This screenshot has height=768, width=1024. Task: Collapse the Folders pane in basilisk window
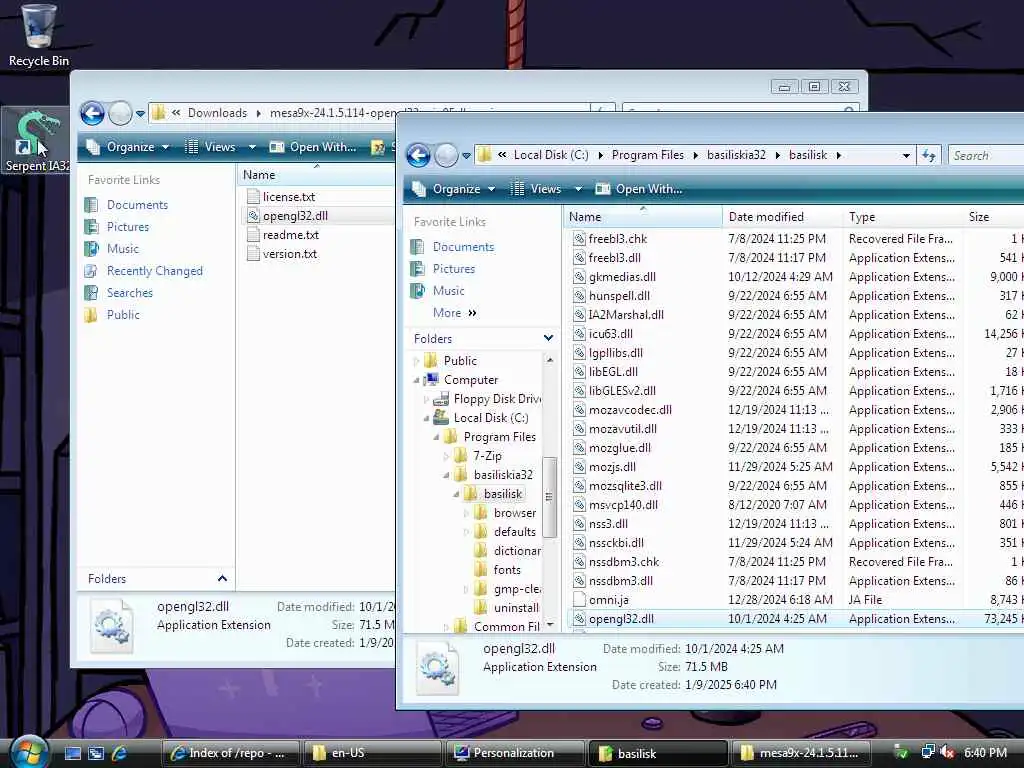pos(548,338)
